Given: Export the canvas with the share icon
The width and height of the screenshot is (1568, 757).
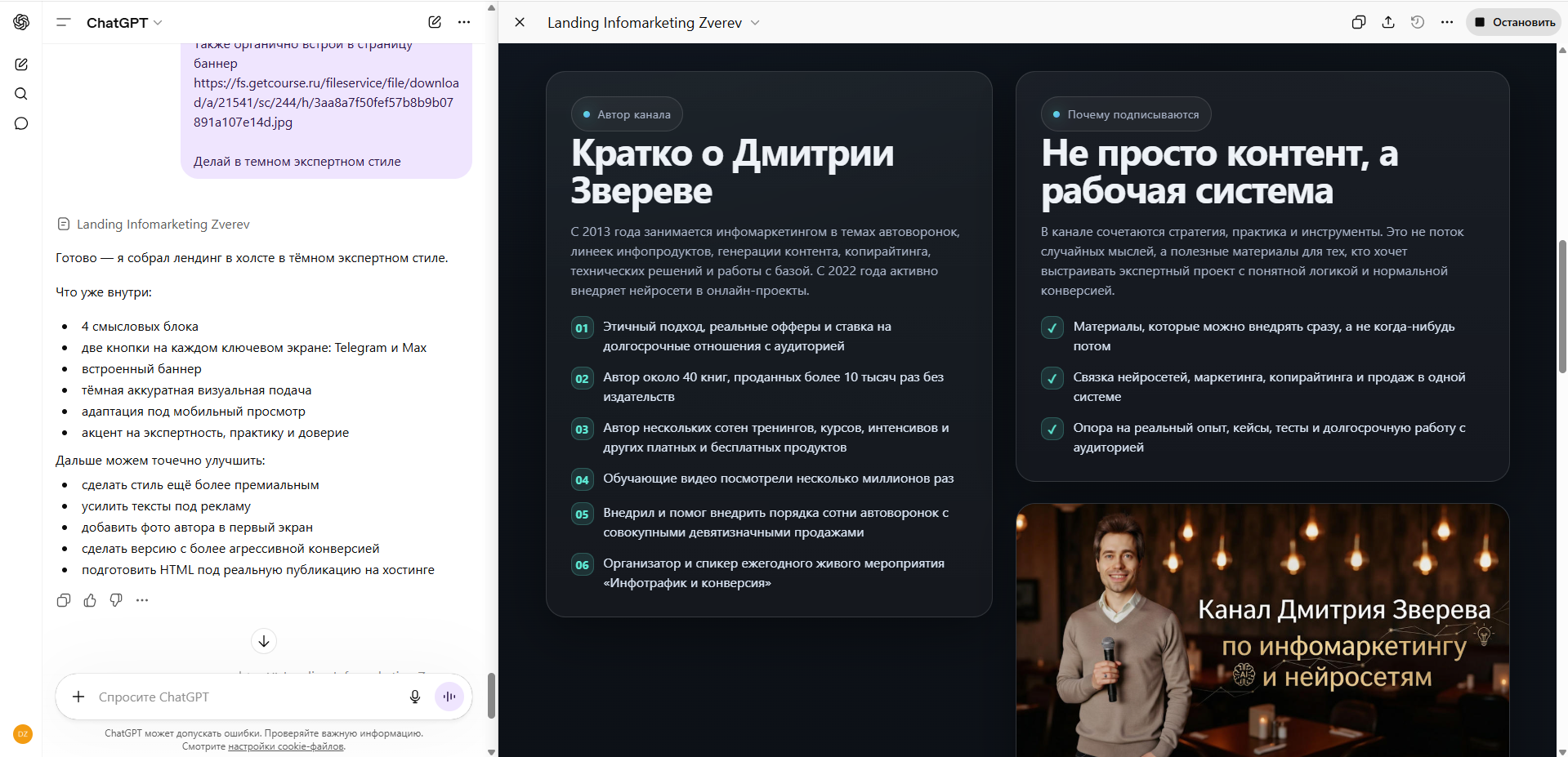Looking at the screenshot, I should [1388, 22].
